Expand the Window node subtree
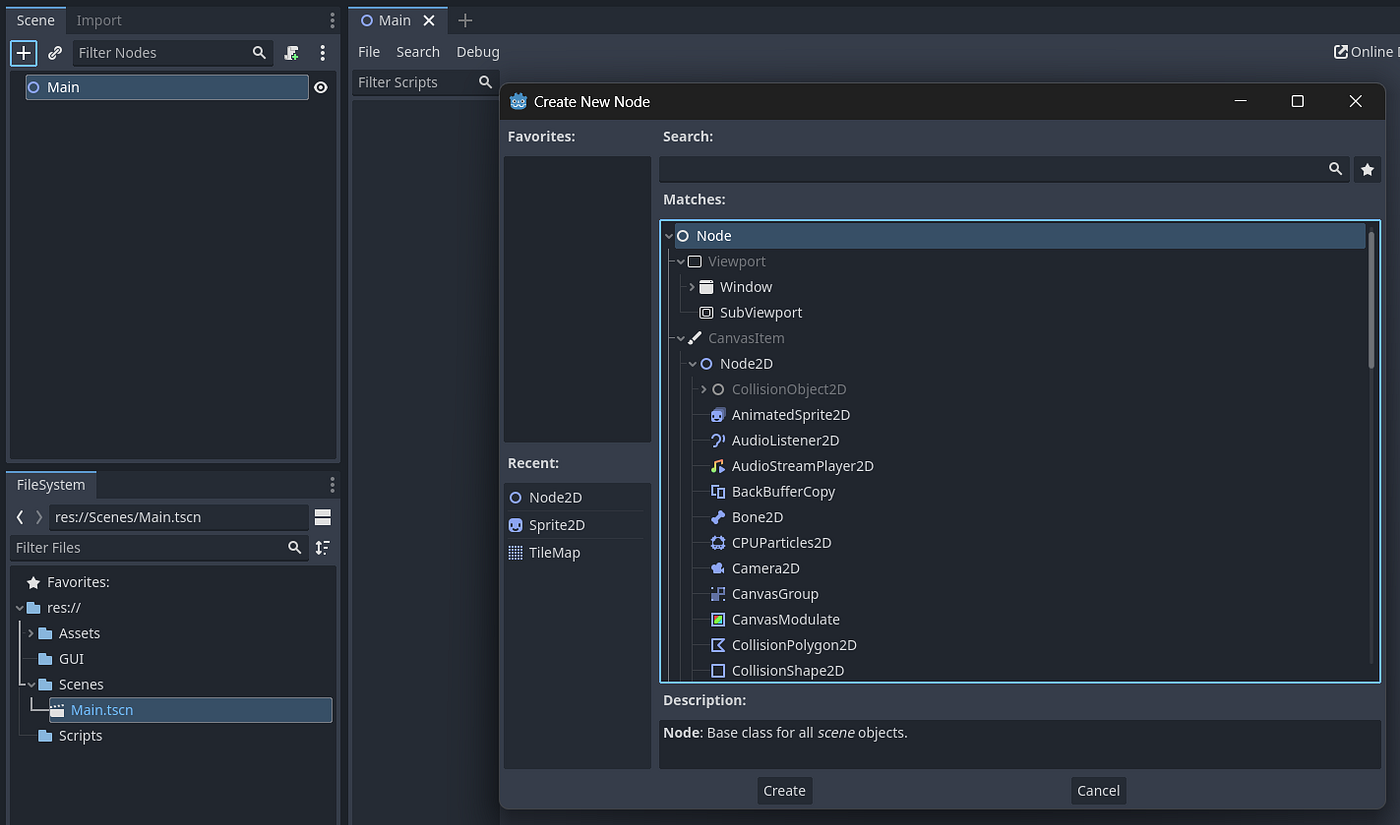Screen dimensions: 1400x825 coord(692,287)
